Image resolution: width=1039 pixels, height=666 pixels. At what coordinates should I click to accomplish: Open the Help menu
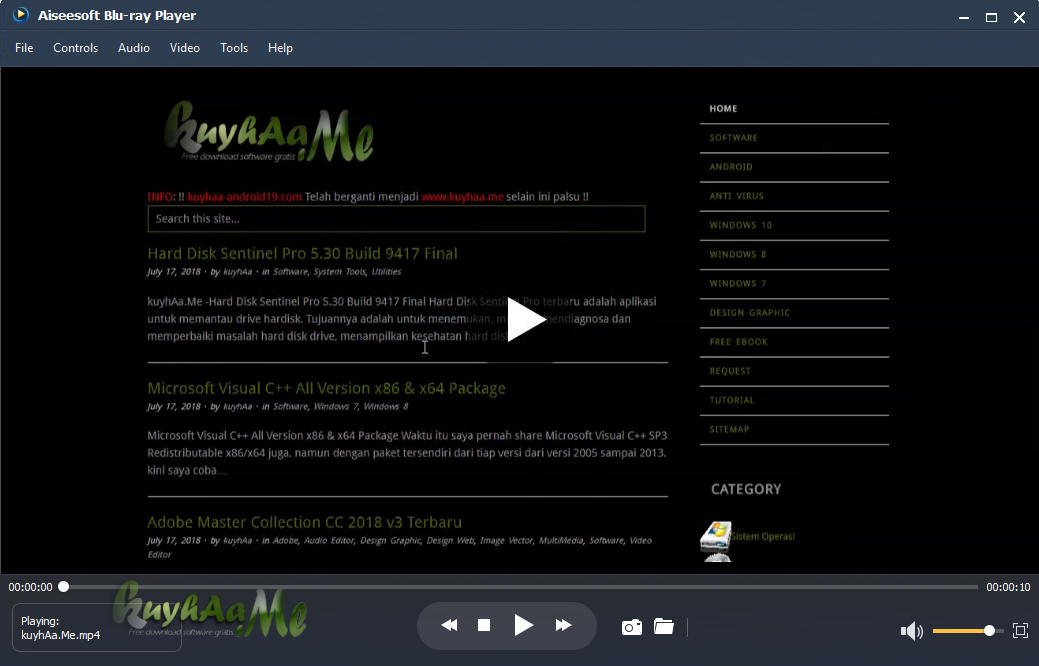280,48
